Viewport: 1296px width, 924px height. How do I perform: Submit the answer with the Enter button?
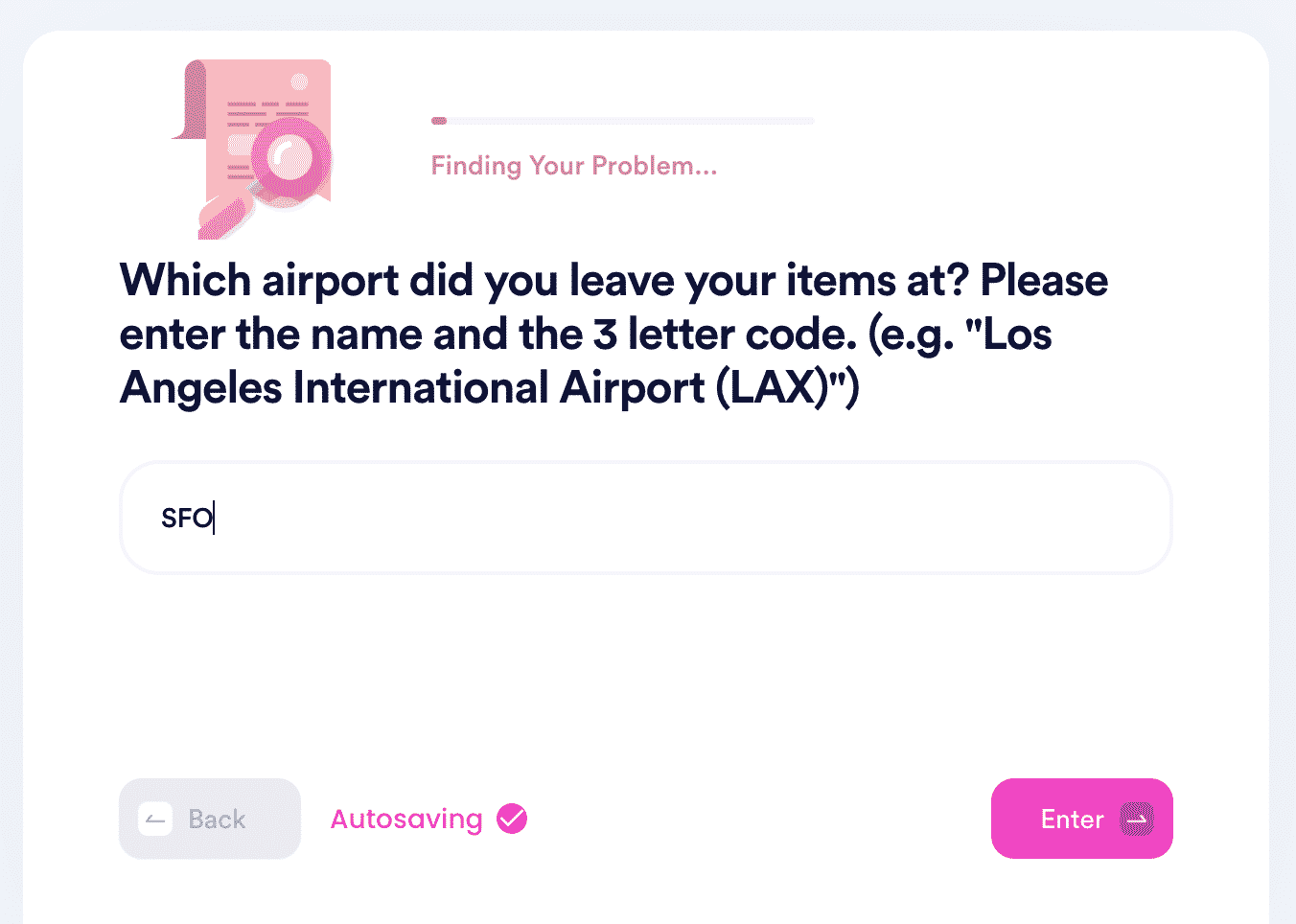tap(1082, 819)
